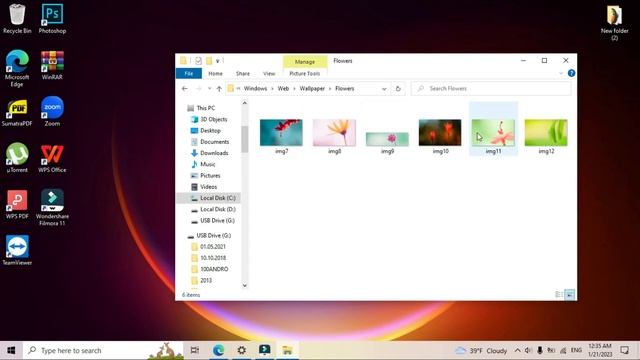This screenshot has height=360, width=640.
Task: Open volume control in system tray
Action: pyautogui.click(x=528, y=350)
